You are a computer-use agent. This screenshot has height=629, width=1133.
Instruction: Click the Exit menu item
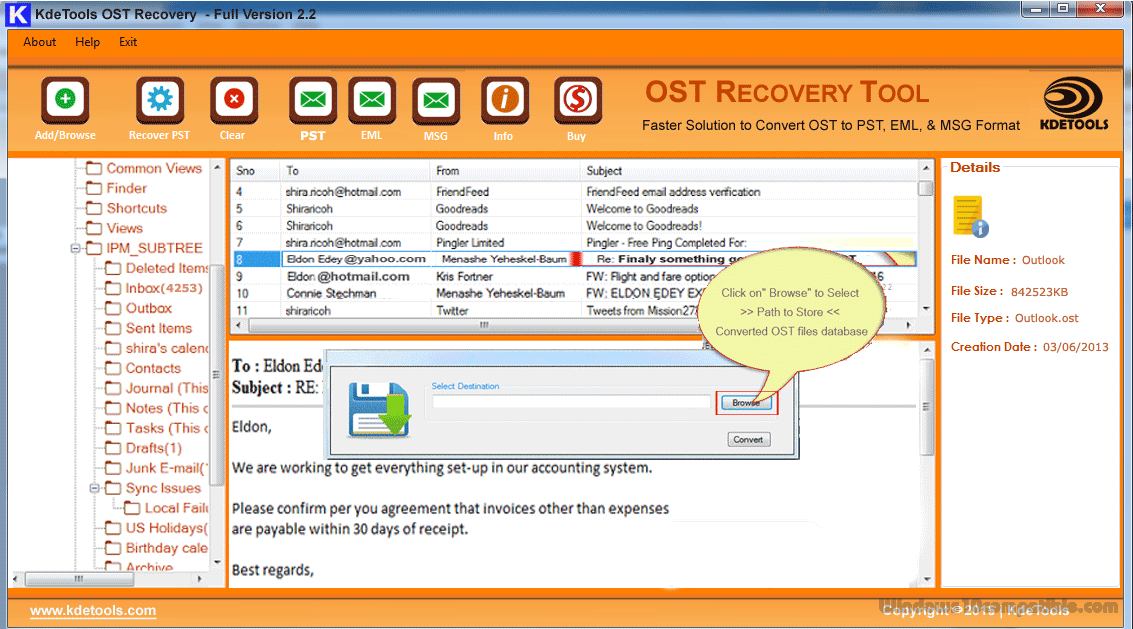coord(128,42)
